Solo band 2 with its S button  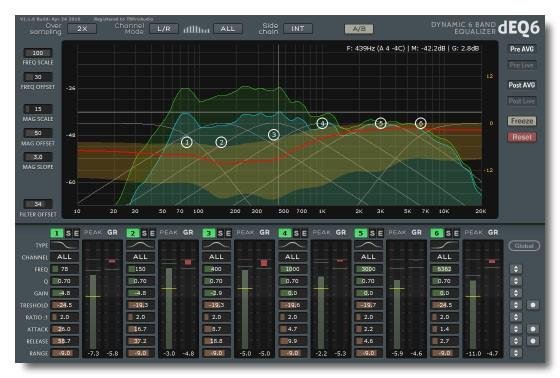pos(144,233)
